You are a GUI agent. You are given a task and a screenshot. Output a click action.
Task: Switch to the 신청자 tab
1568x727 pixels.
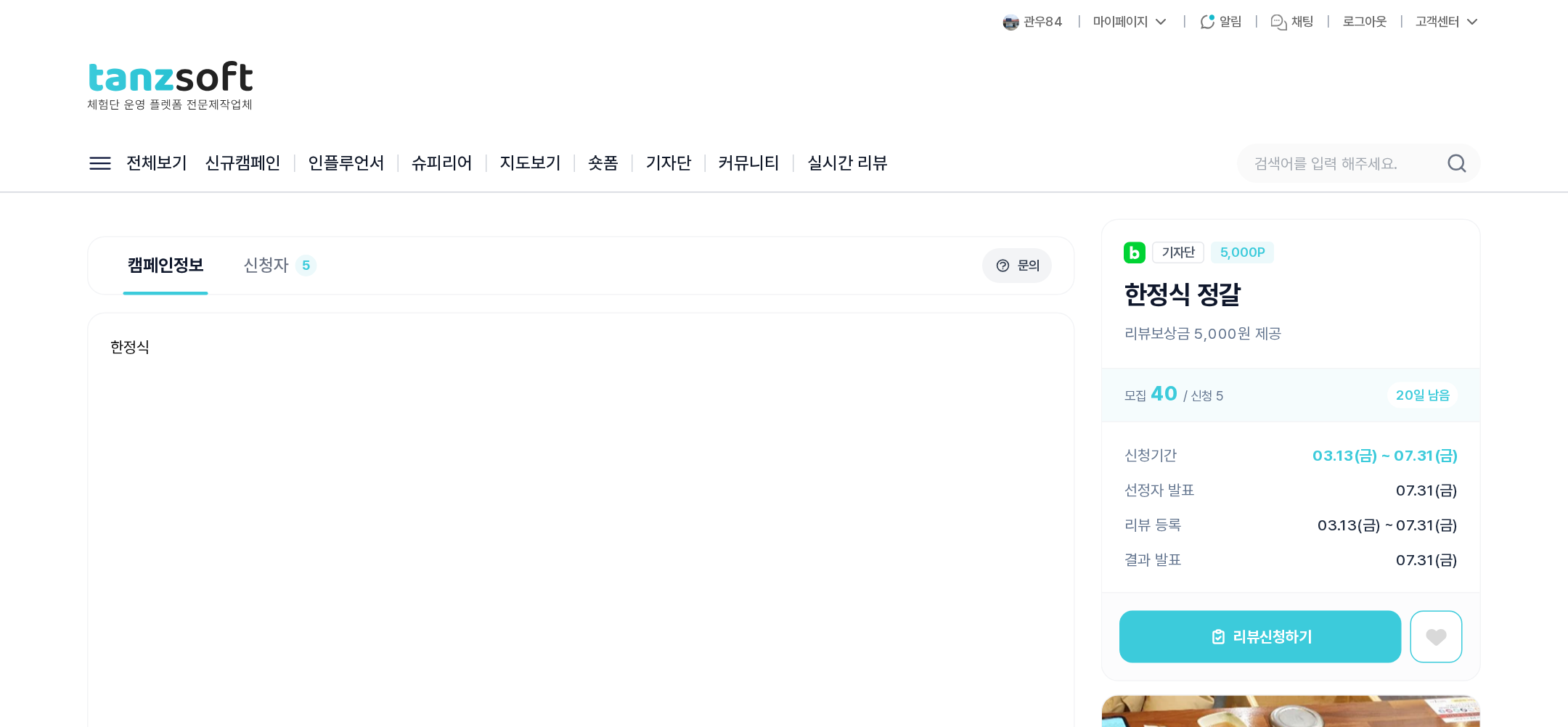pyautogui.click(x=279, y=266)
